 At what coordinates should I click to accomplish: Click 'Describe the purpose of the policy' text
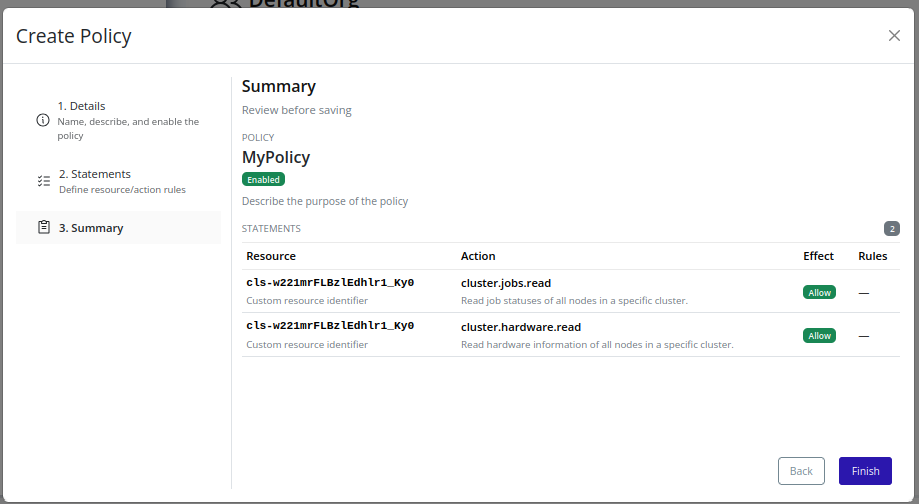pos(325,201)
